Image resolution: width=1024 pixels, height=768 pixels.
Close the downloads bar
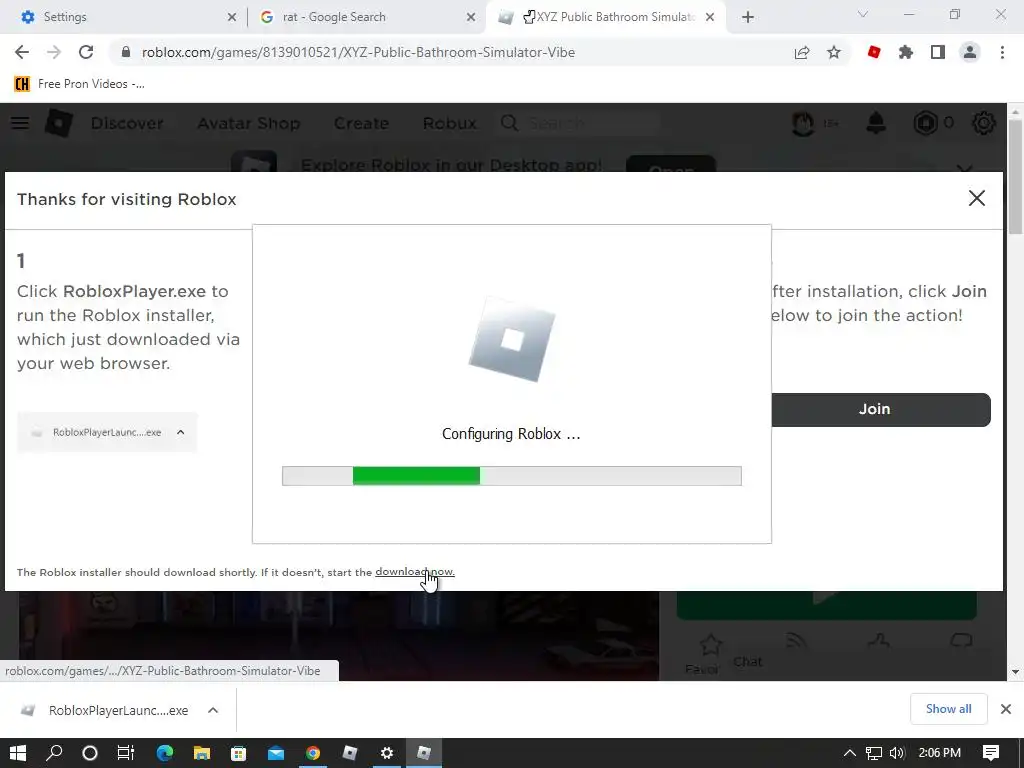1006,709
